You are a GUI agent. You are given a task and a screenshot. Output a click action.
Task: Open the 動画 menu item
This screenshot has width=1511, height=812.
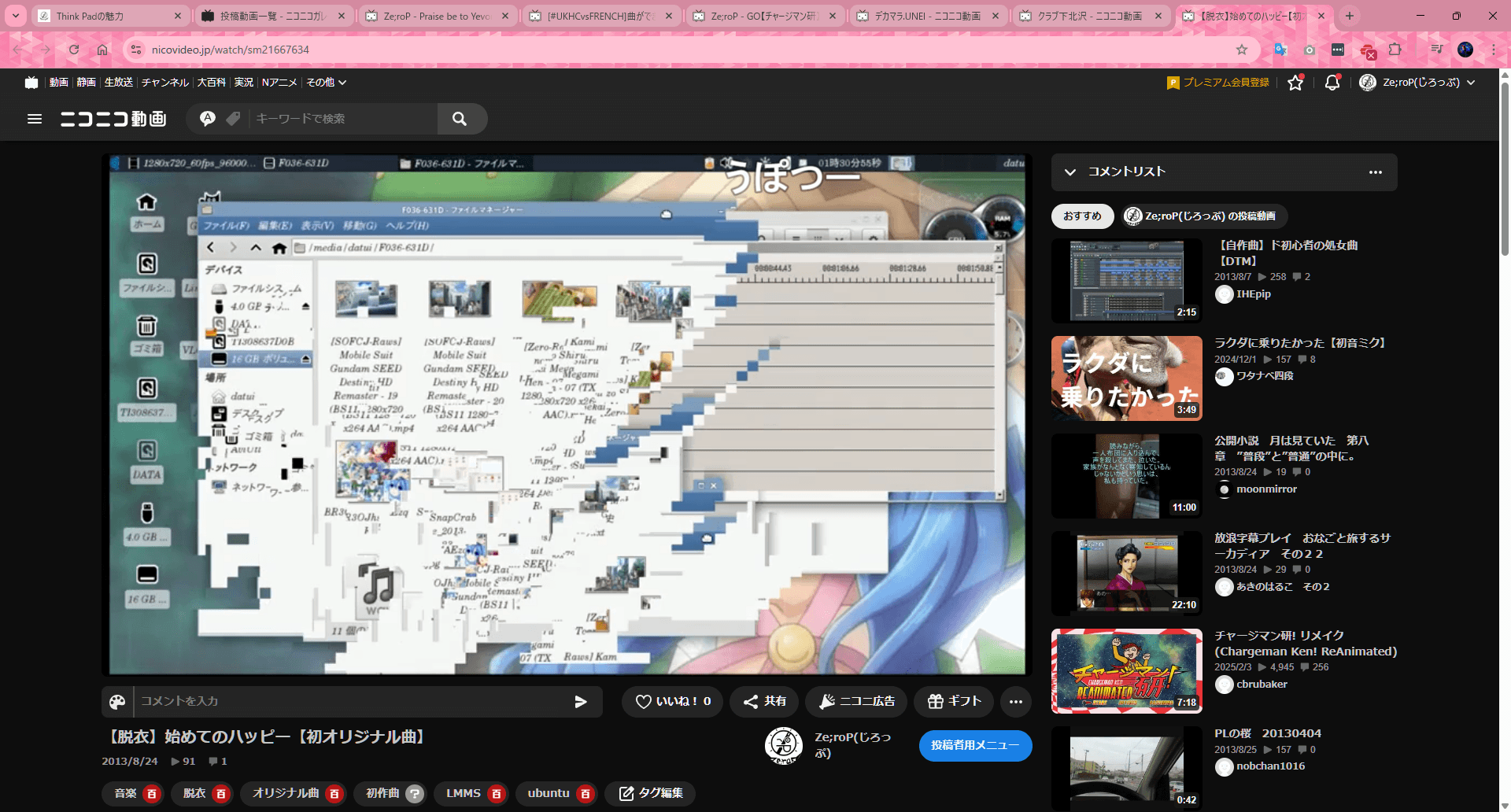coord(59,82)
